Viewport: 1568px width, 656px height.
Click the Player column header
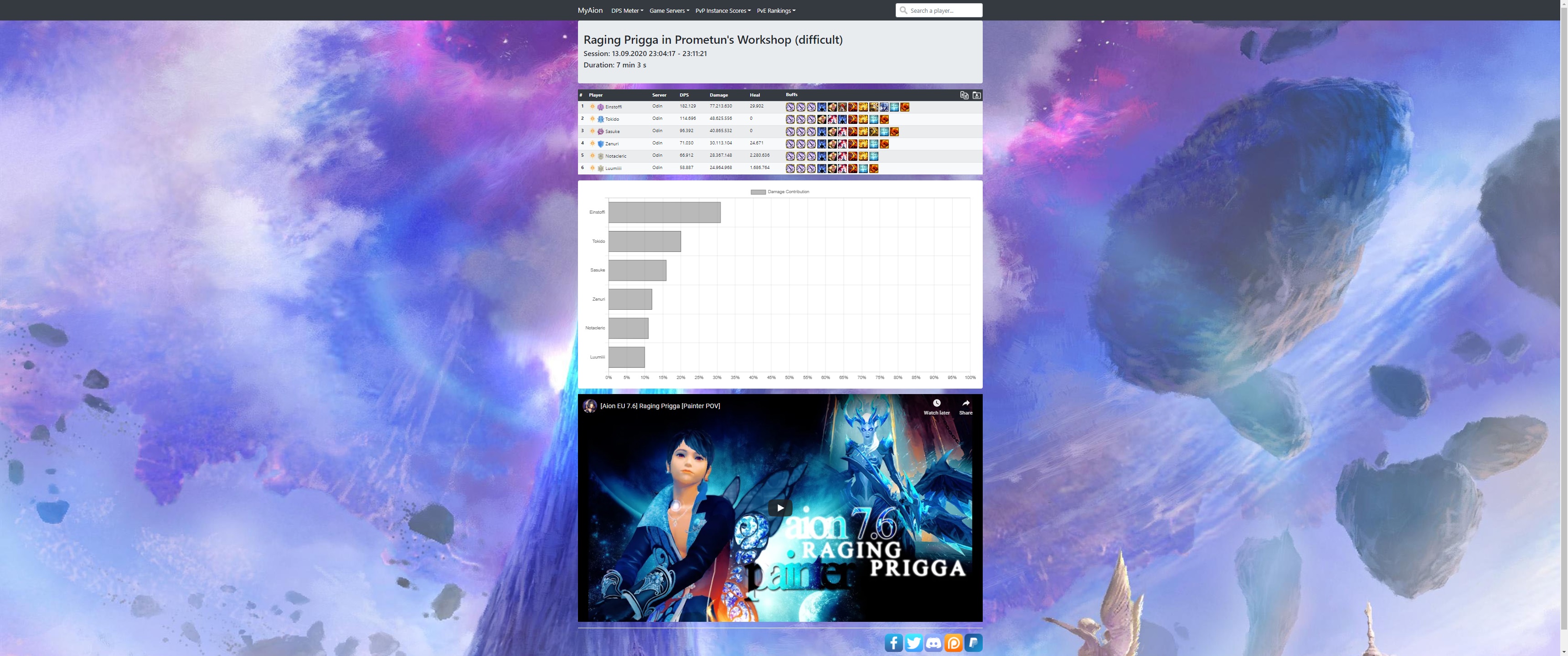point(595,95)
